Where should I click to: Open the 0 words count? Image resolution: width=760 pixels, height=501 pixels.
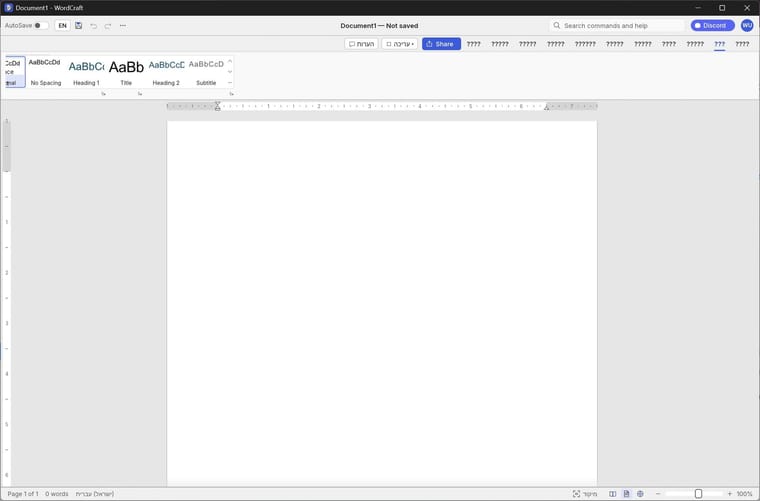(57, 494)
